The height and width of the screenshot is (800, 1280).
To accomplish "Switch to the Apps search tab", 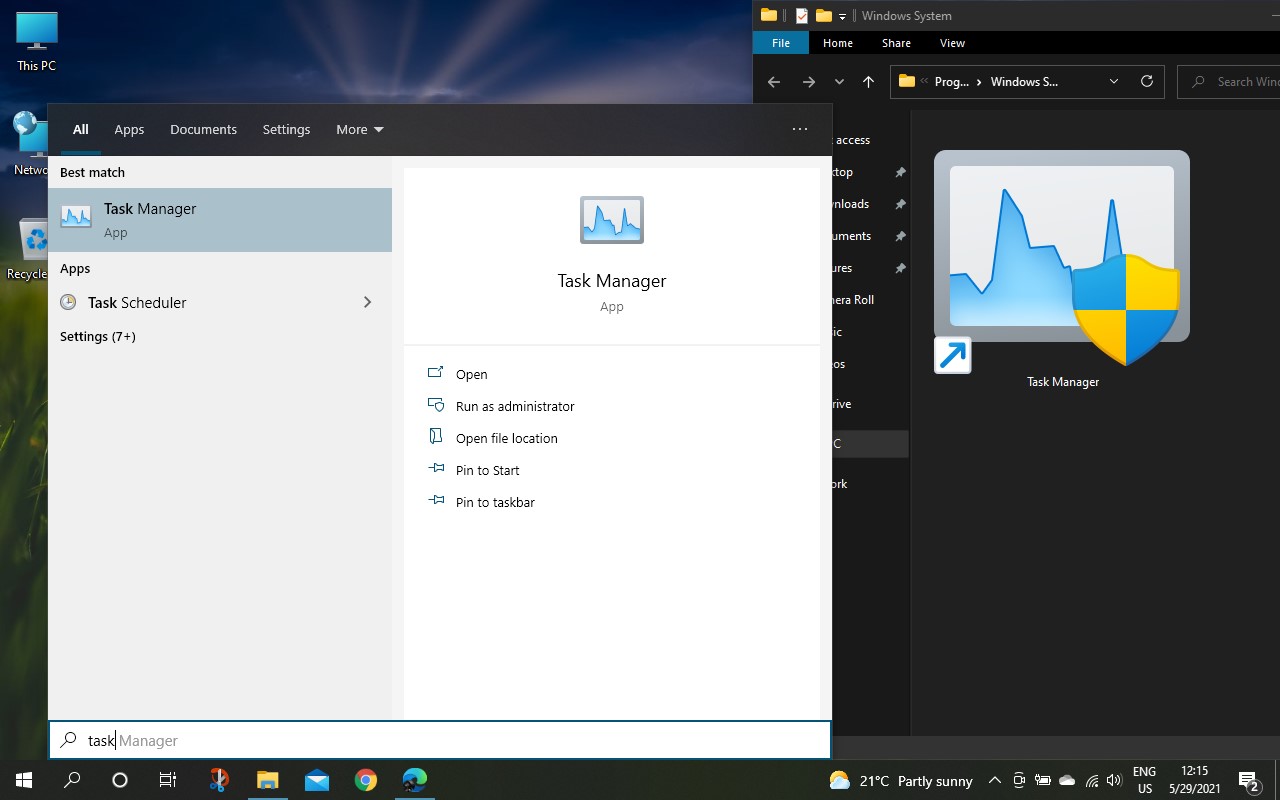I will point(129,129).
